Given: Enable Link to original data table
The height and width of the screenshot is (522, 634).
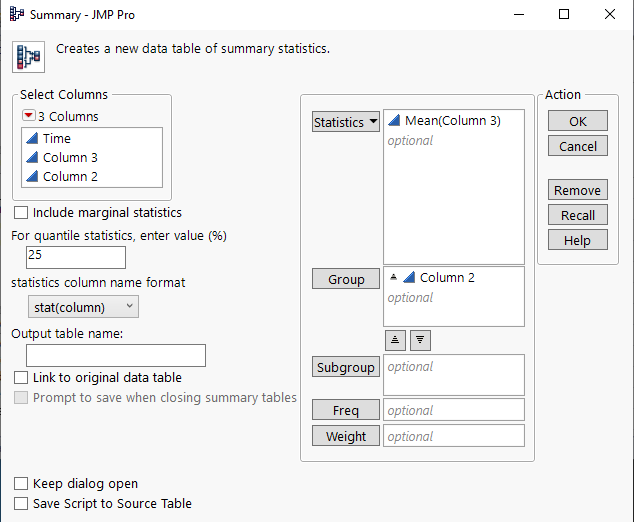Looking at the screenshot, I should coord(21,378).
